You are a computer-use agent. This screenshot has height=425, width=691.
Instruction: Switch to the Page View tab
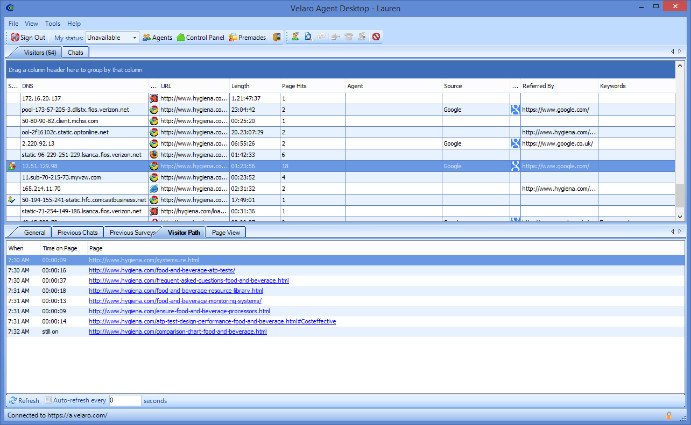226,232
